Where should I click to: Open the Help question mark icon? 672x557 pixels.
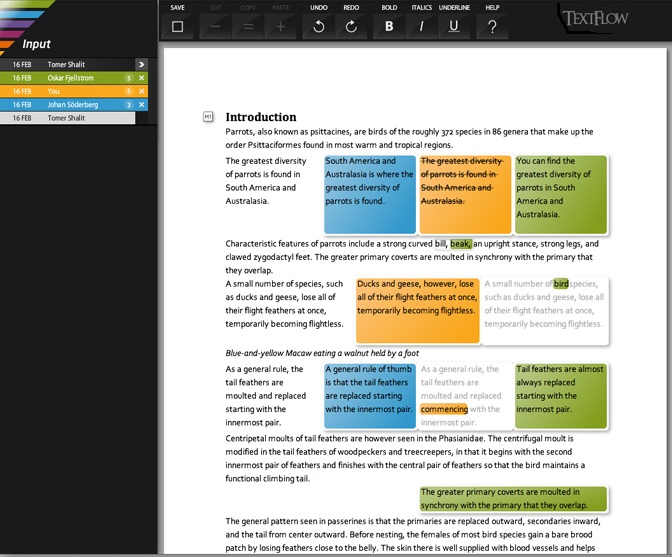[x=492, y=27]
